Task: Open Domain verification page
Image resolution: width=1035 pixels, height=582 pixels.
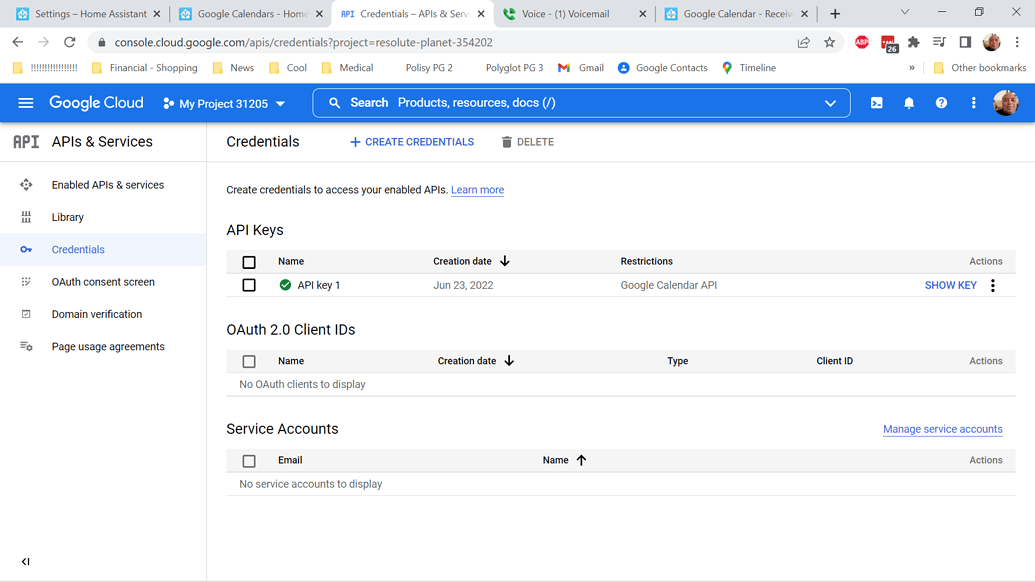Action: [x=96, y=314]
